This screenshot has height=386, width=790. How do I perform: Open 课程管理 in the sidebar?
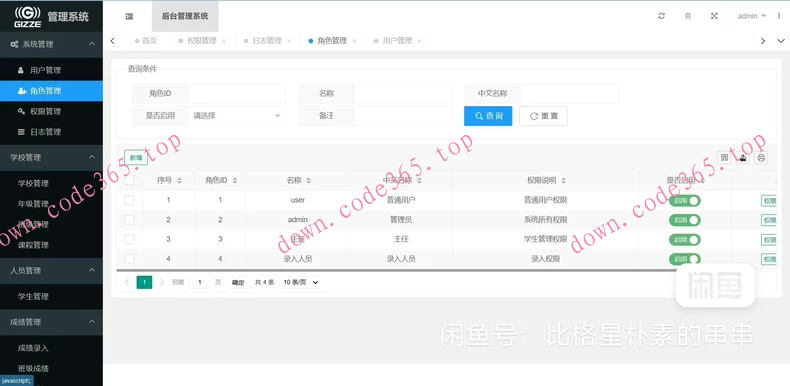(51, 245)
